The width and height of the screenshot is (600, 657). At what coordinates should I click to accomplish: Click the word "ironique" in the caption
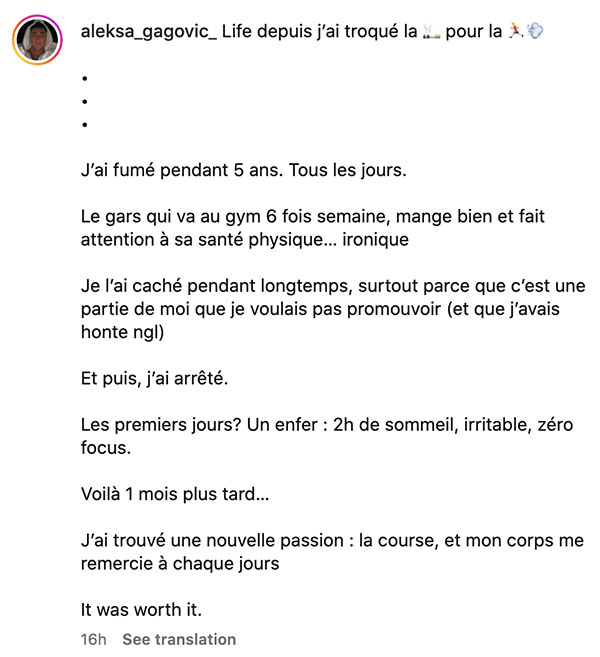(375, 240)
